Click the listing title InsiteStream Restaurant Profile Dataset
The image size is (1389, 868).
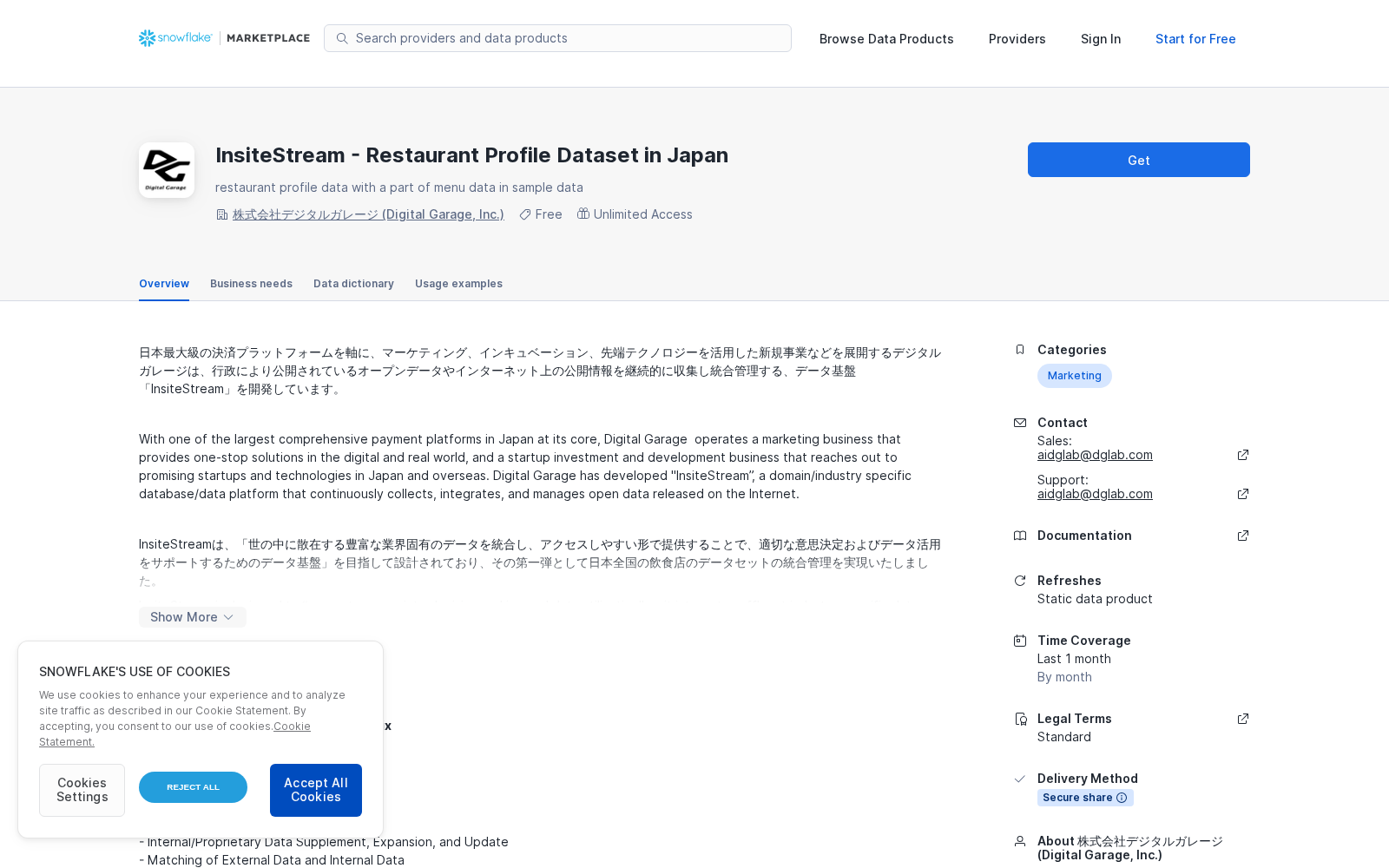coord(471,155)
